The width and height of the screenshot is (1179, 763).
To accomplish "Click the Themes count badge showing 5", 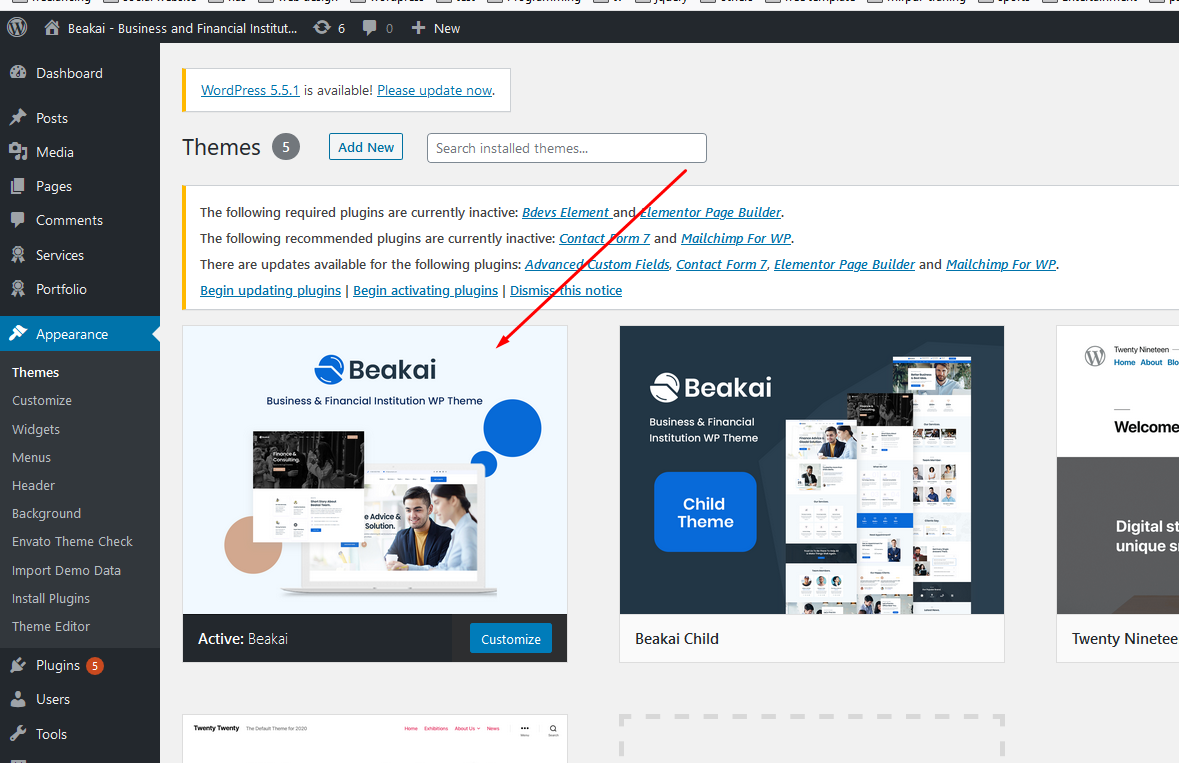I will 286,147.
